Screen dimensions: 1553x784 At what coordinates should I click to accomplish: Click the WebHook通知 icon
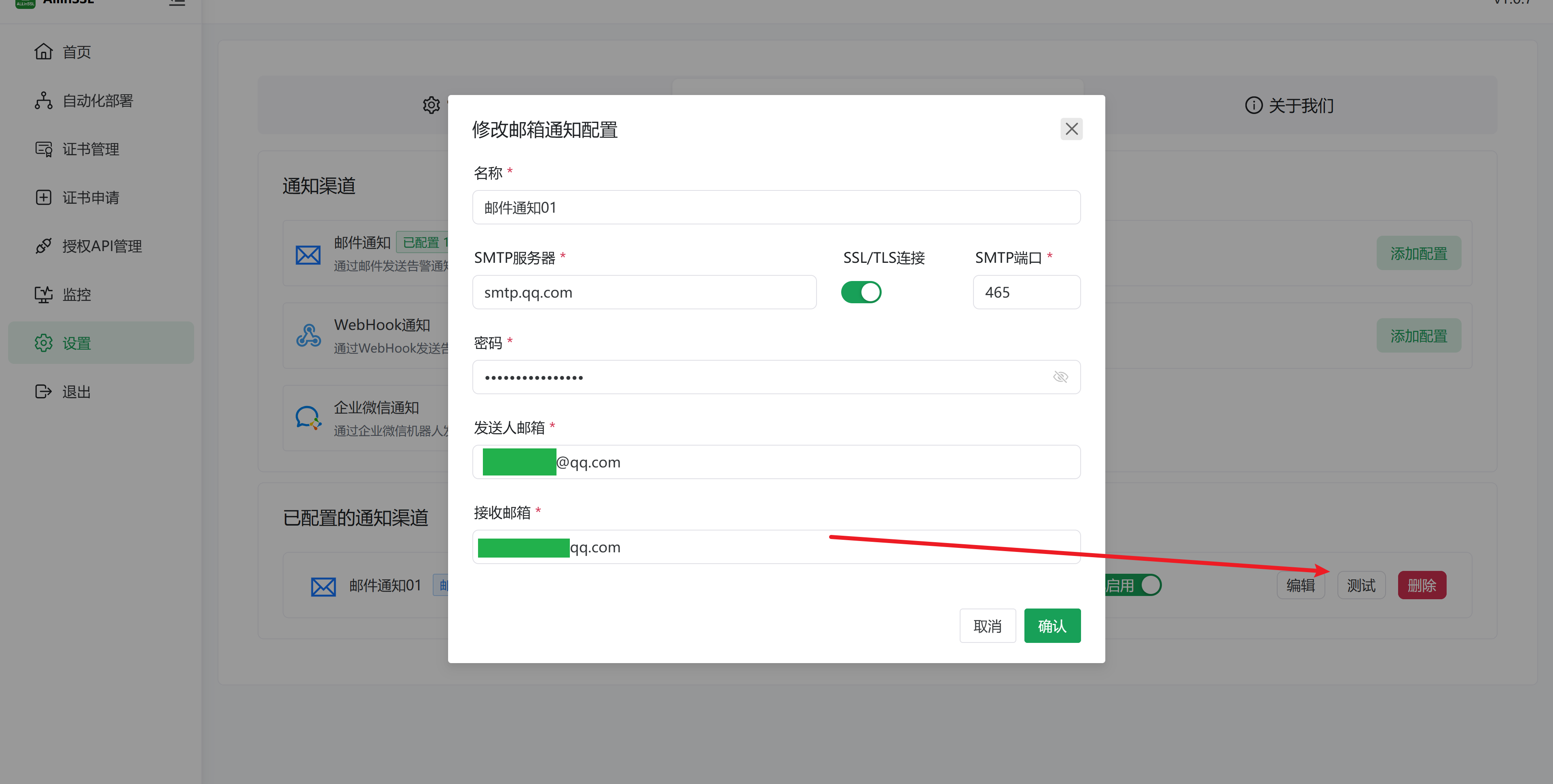(x=308, y=336)
